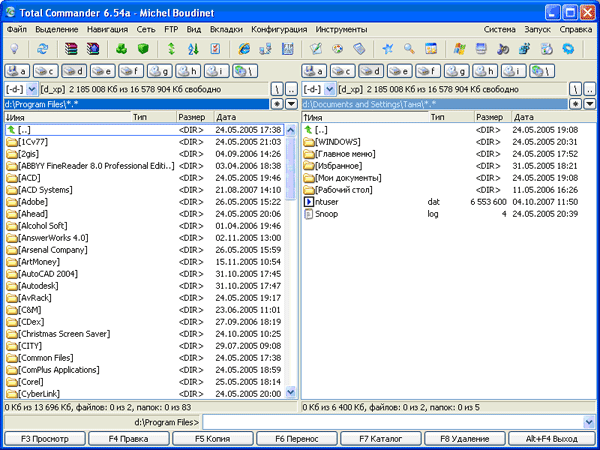Viewport: 600px width, 450px height.
Task: Click the magnifying glass search icon
Action: tap(408, 48)
